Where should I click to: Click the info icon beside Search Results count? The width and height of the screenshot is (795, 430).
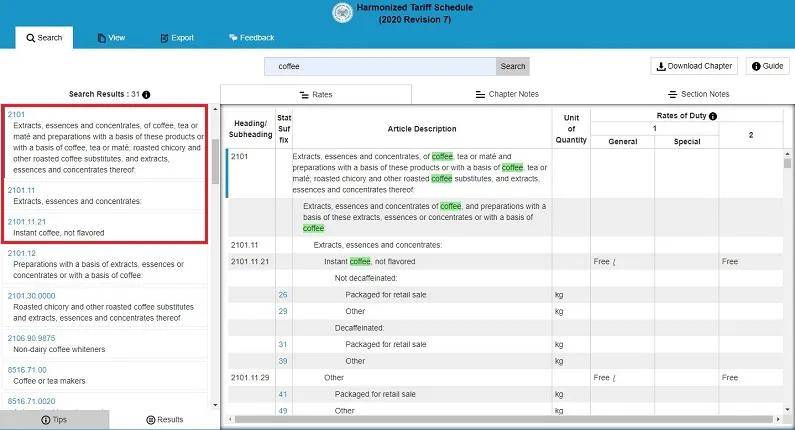click(146, 95)
